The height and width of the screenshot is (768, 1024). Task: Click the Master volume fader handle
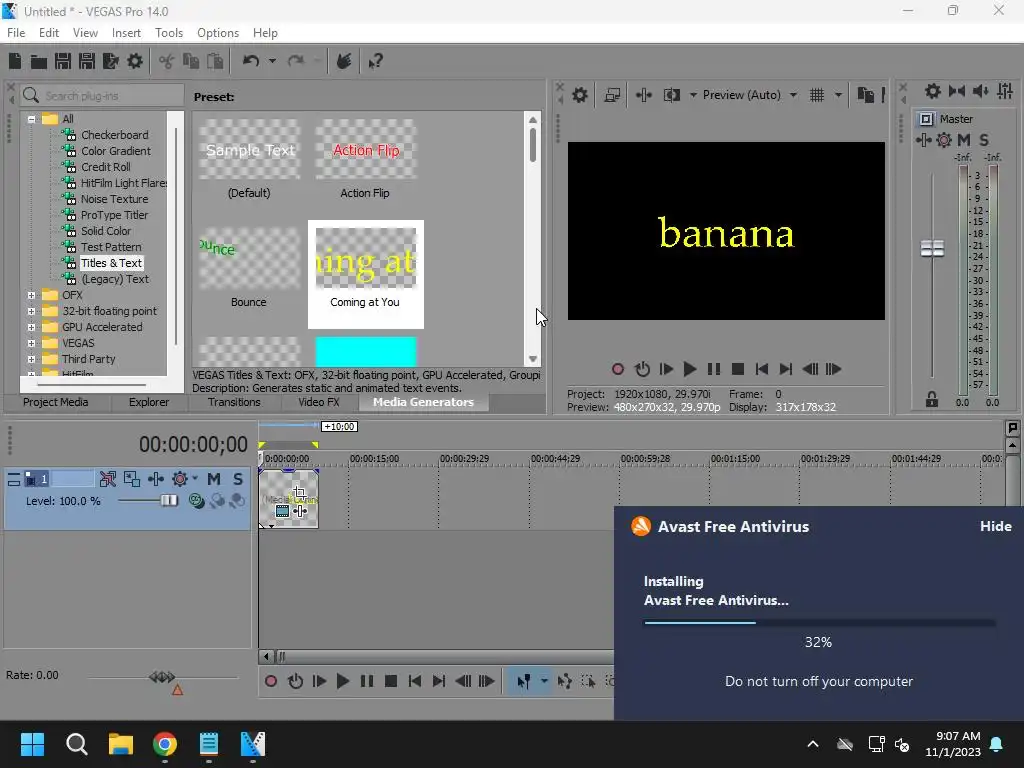(x=932, y=248)
